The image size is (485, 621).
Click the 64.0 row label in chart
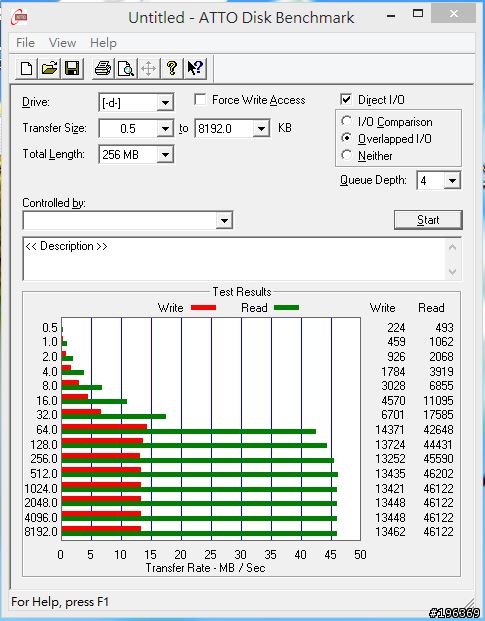(47, 430)
